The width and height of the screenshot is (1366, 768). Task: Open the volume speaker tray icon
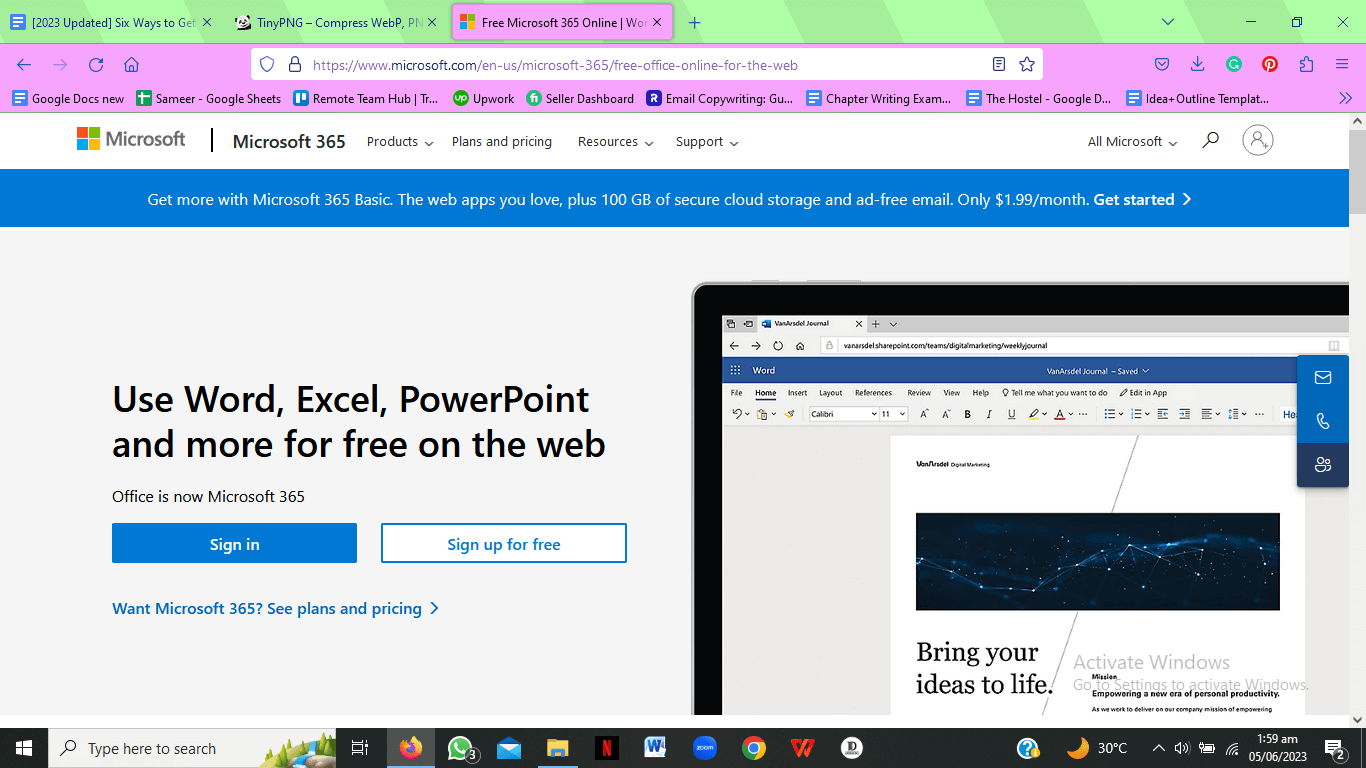pyautogui.click(x=1181, y=748)
